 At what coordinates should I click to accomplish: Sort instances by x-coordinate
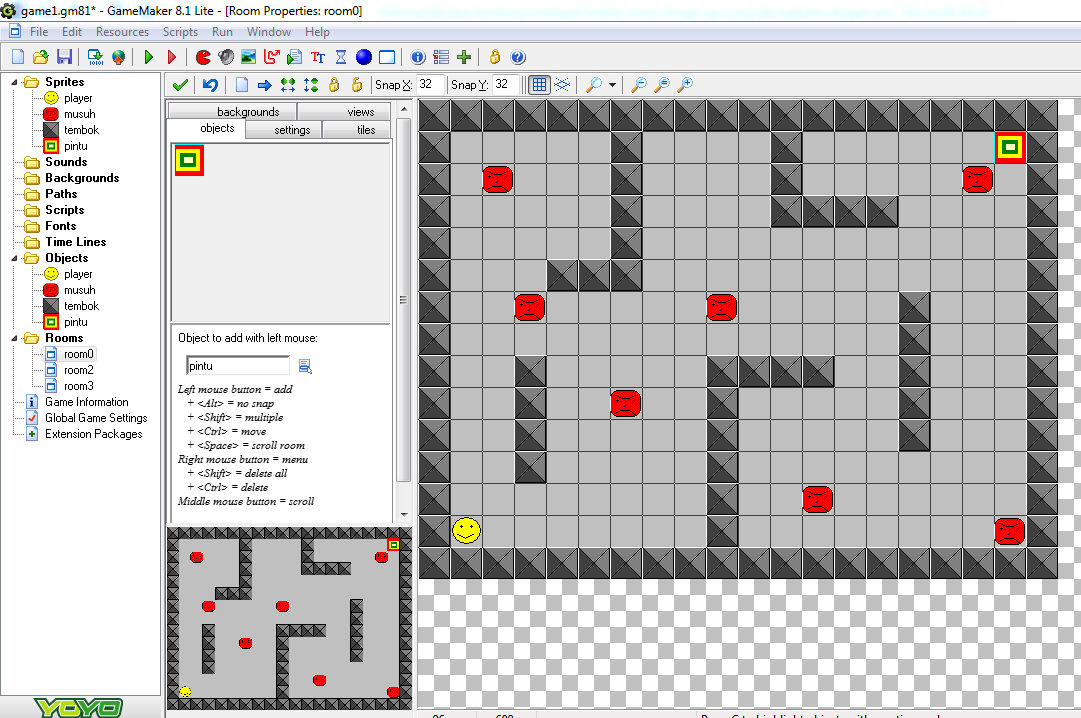288,85
